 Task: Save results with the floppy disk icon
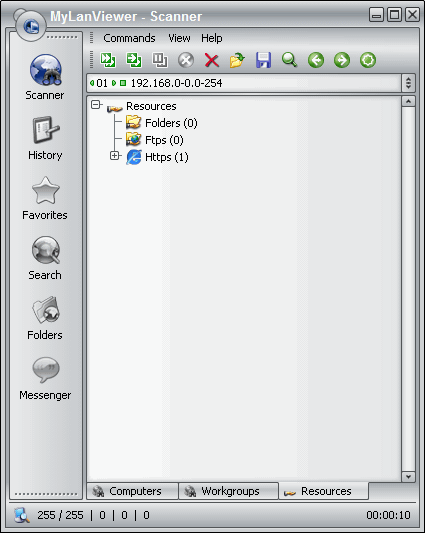[x=264, y=60]
